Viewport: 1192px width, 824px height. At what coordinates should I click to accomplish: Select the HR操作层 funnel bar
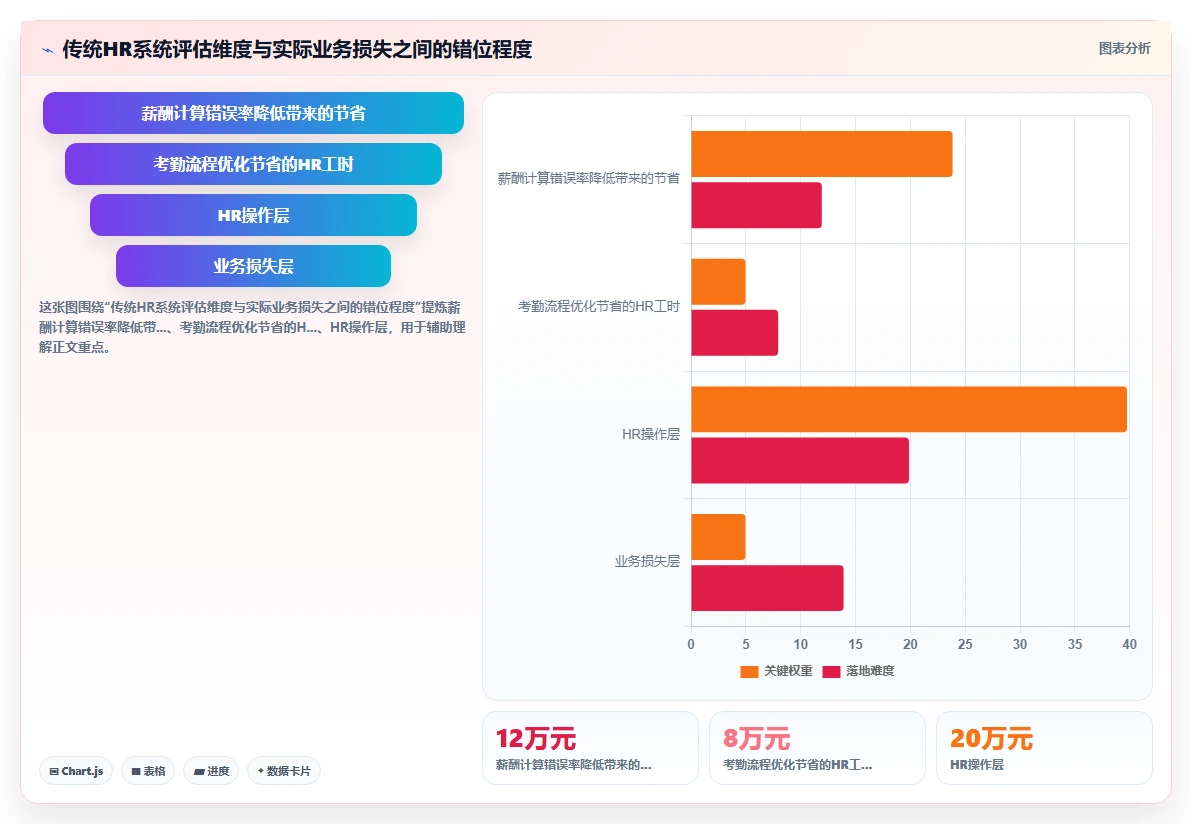pyautogui.click(x=253, y=215)
